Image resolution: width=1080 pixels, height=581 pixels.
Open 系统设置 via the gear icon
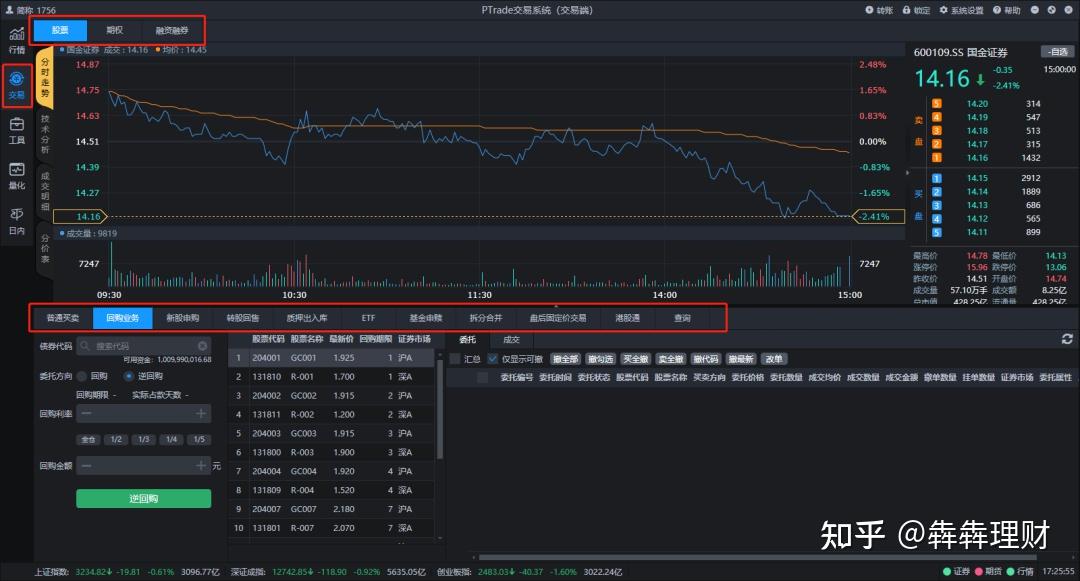pos(943,10)
